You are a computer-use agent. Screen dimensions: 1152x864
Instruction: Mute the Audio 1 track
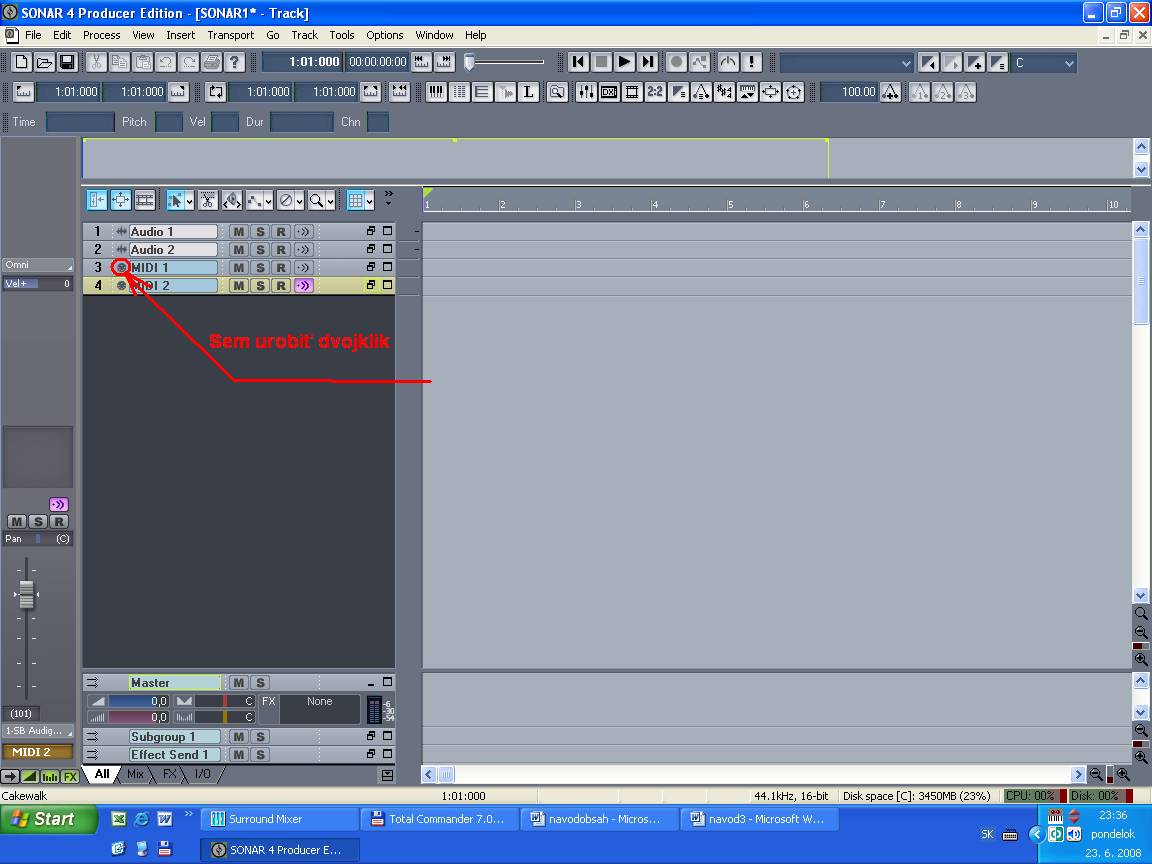click(238, 231)
